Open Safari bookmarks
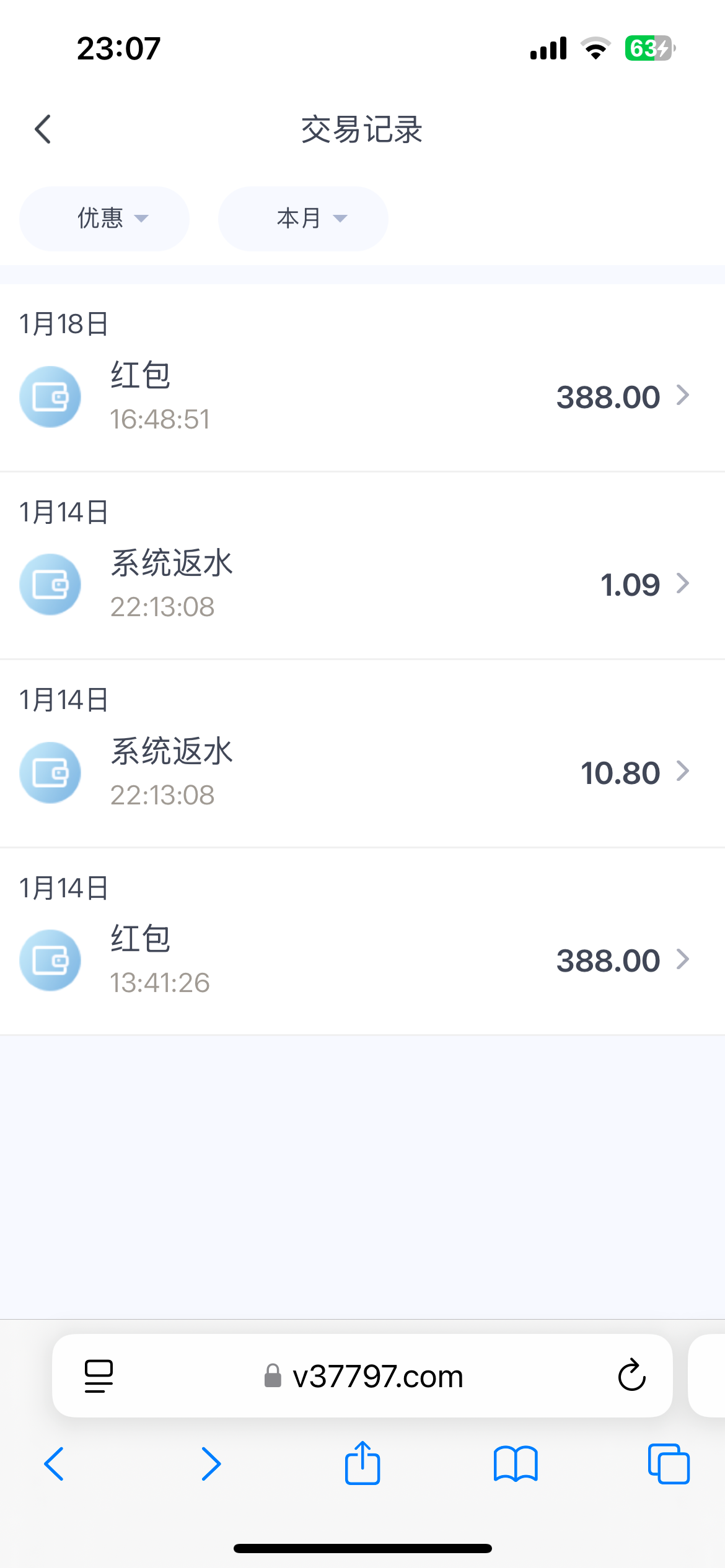Screen dimensions: 725x1568 (516, 1464)
